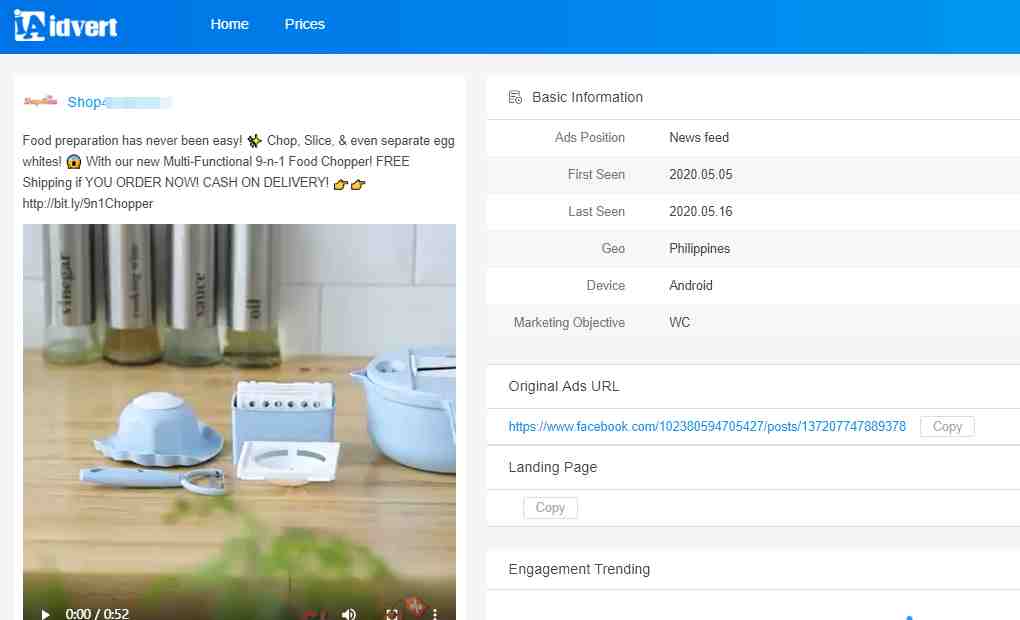This screenshot has width=1020, height=620.
Task: Copy the Landing Page link
Action: 550,507
